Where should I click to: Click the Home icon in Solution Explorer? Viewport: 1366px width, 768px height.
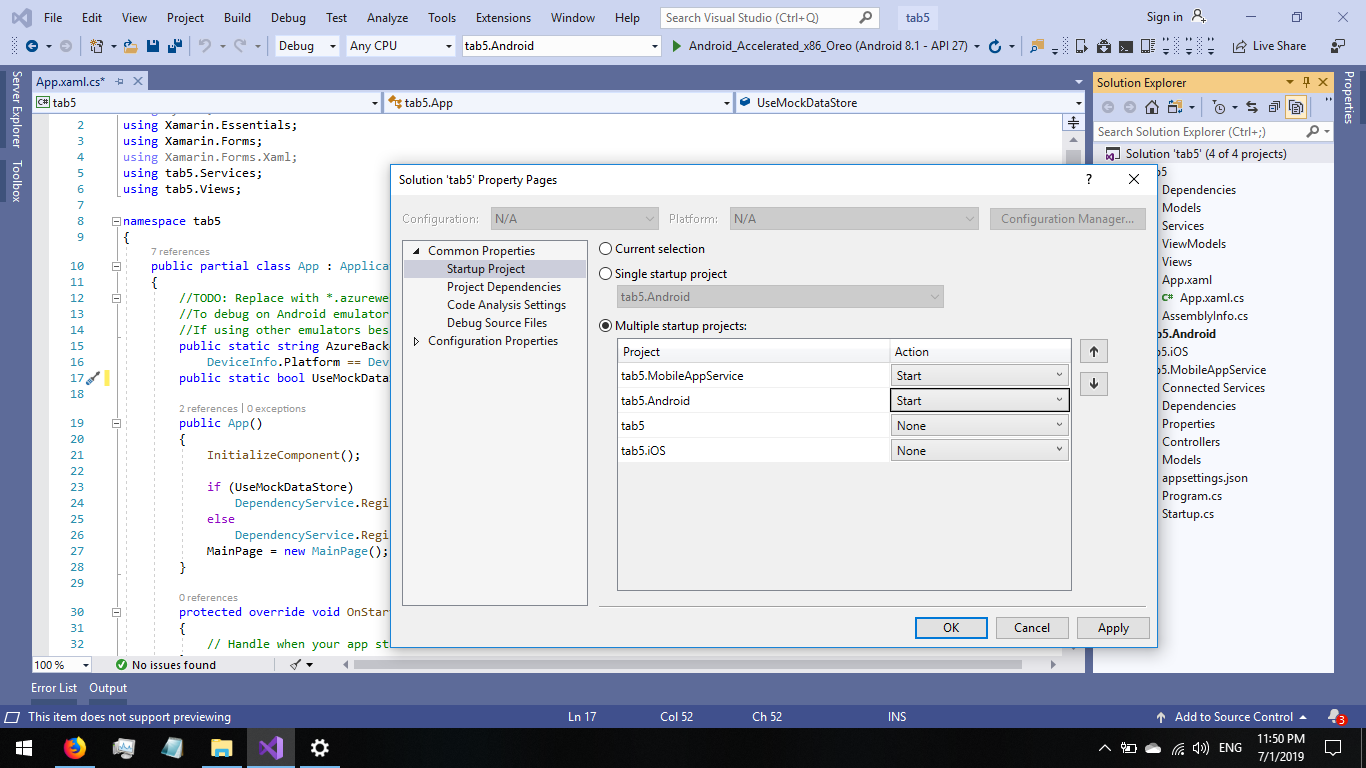pos(1152,107)
